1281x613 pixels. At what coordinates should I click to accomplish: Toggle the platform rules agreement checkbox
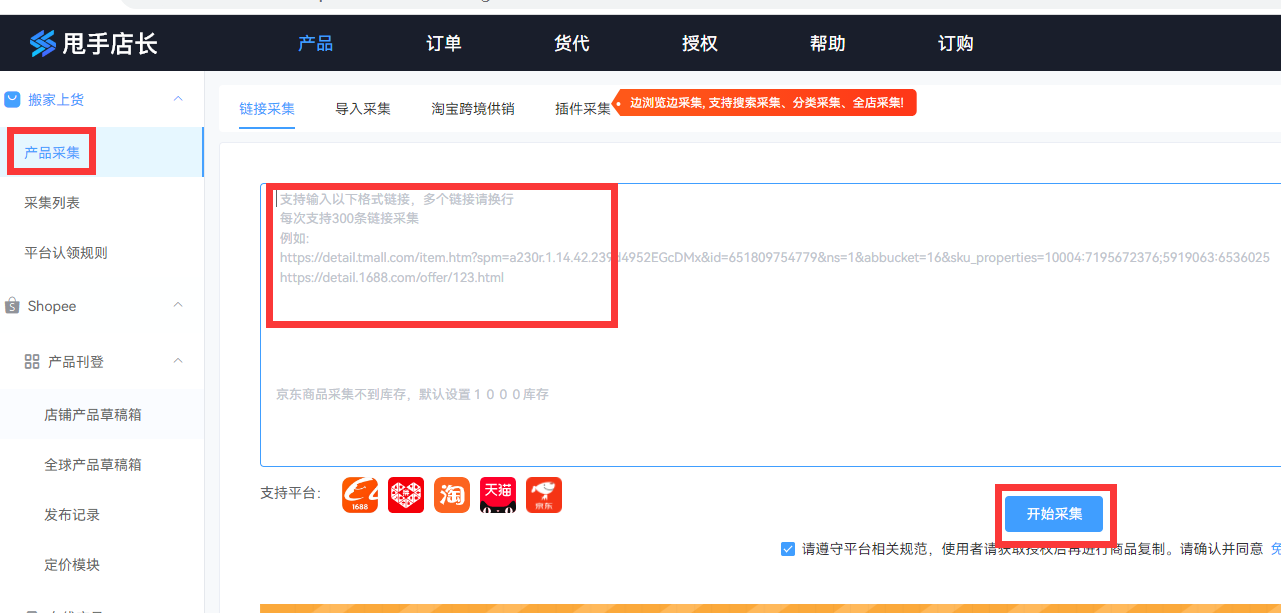click(788, 549)
